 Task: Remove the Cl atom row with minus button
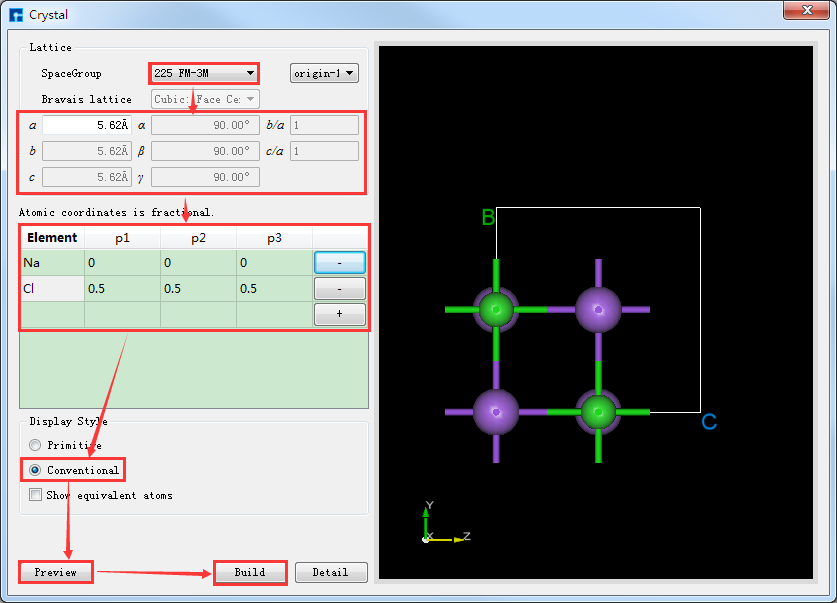[339, 288]
